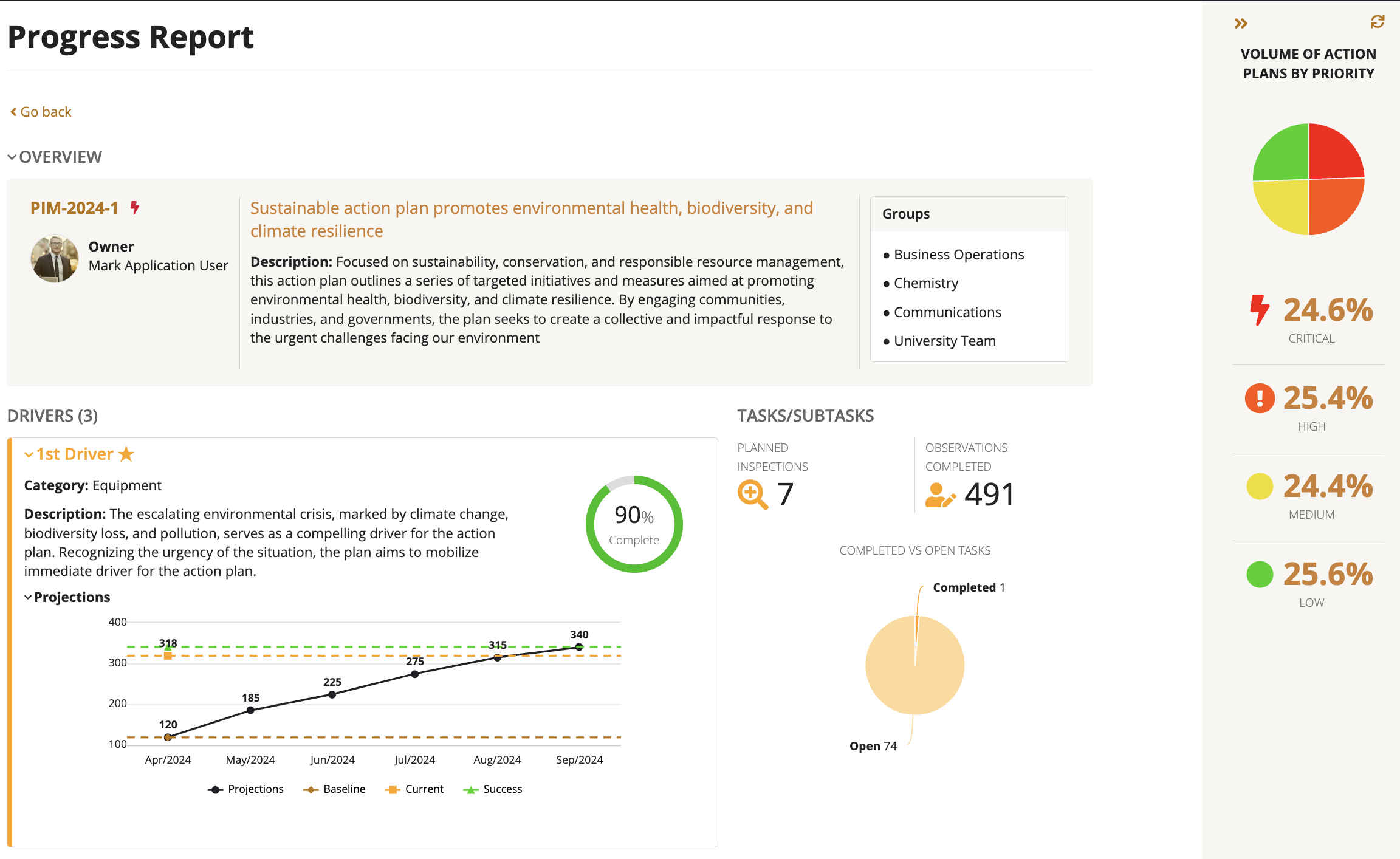The image size is (1400, 859).
Task: Open the PIM-2024-1 plan identifier
Action: (74, 208)
